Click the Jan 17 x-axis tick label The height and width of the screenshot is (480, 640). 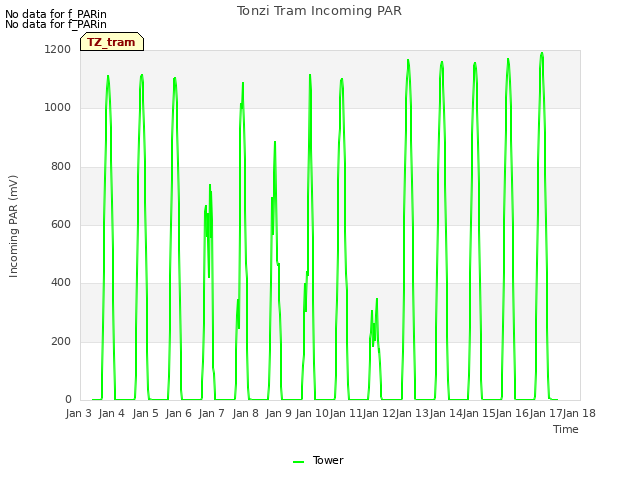click(546, 413)
